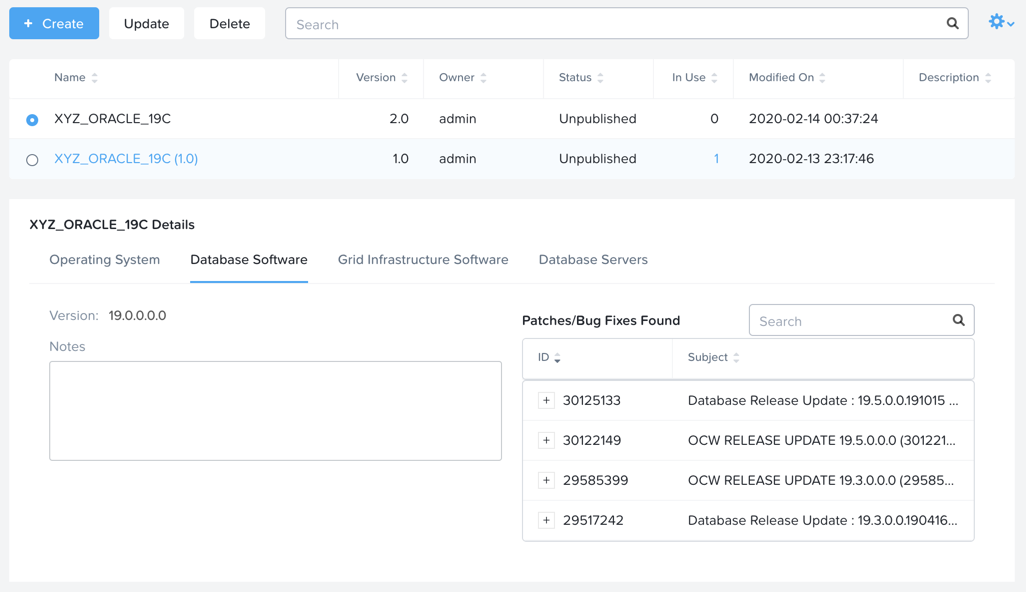Sort profiles by Owner column

(463, 77)
